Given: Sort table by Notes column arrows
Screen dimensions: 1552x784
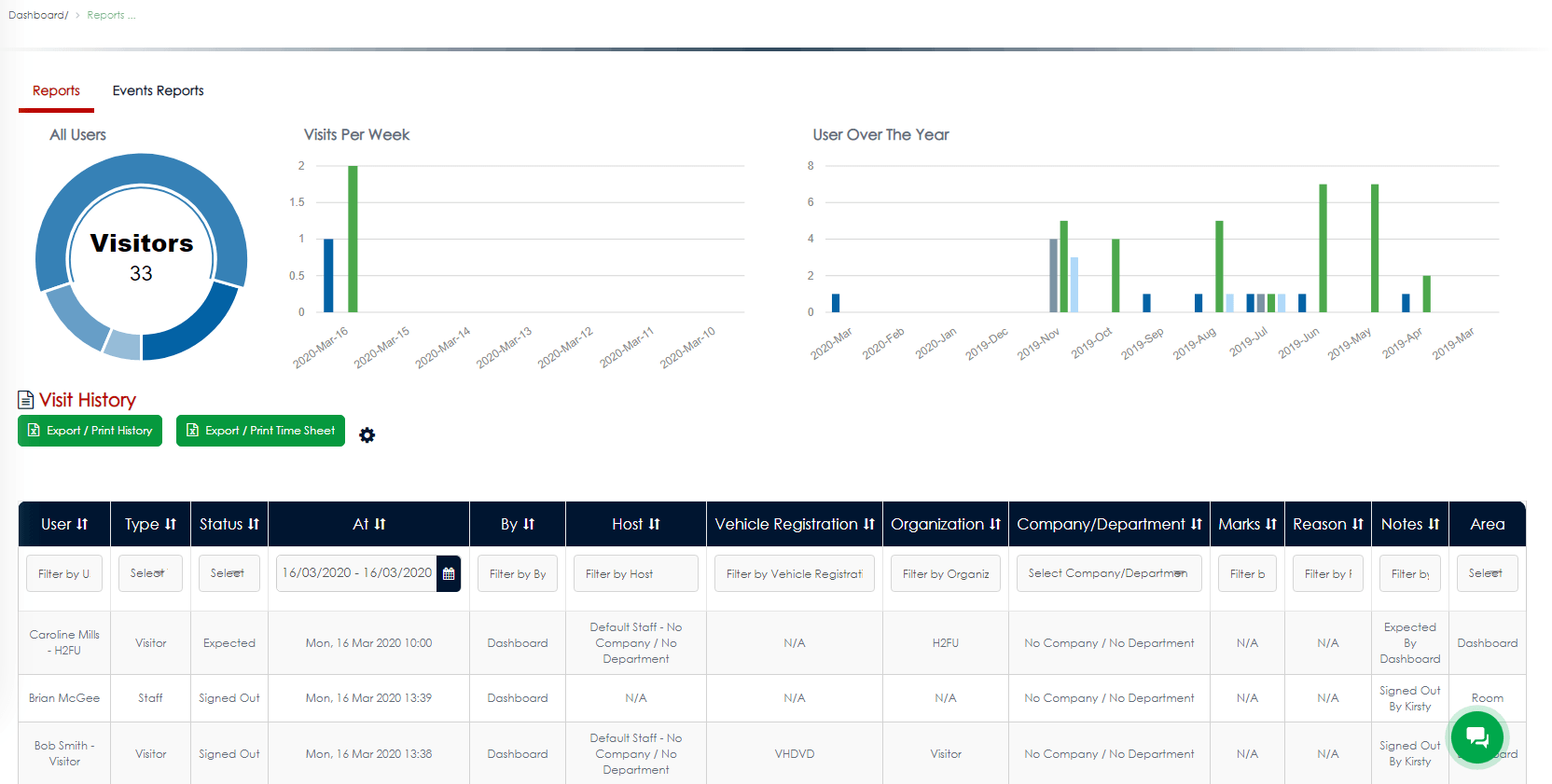Looking at the screenshot, I should coord(1434,525).
